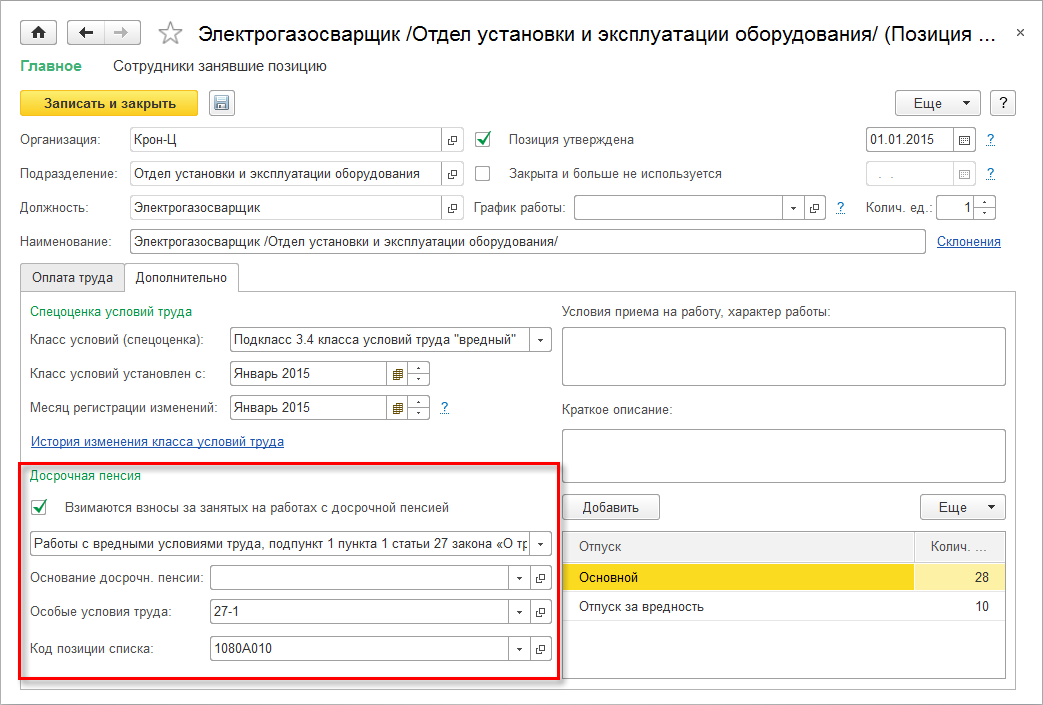Open month picker for Класс условий установлен с
Screen dimensions: 1043x705
tap(398, 374)
